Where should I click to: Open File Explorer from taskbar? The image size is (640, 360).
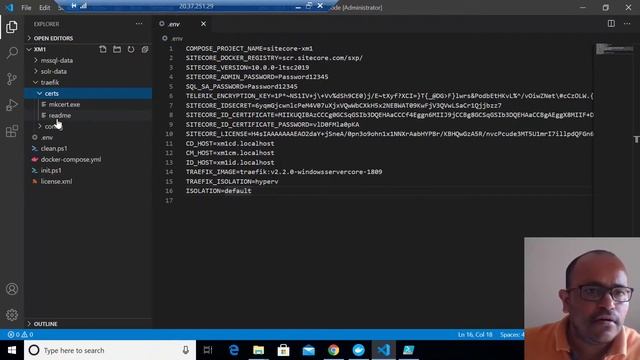258,350
